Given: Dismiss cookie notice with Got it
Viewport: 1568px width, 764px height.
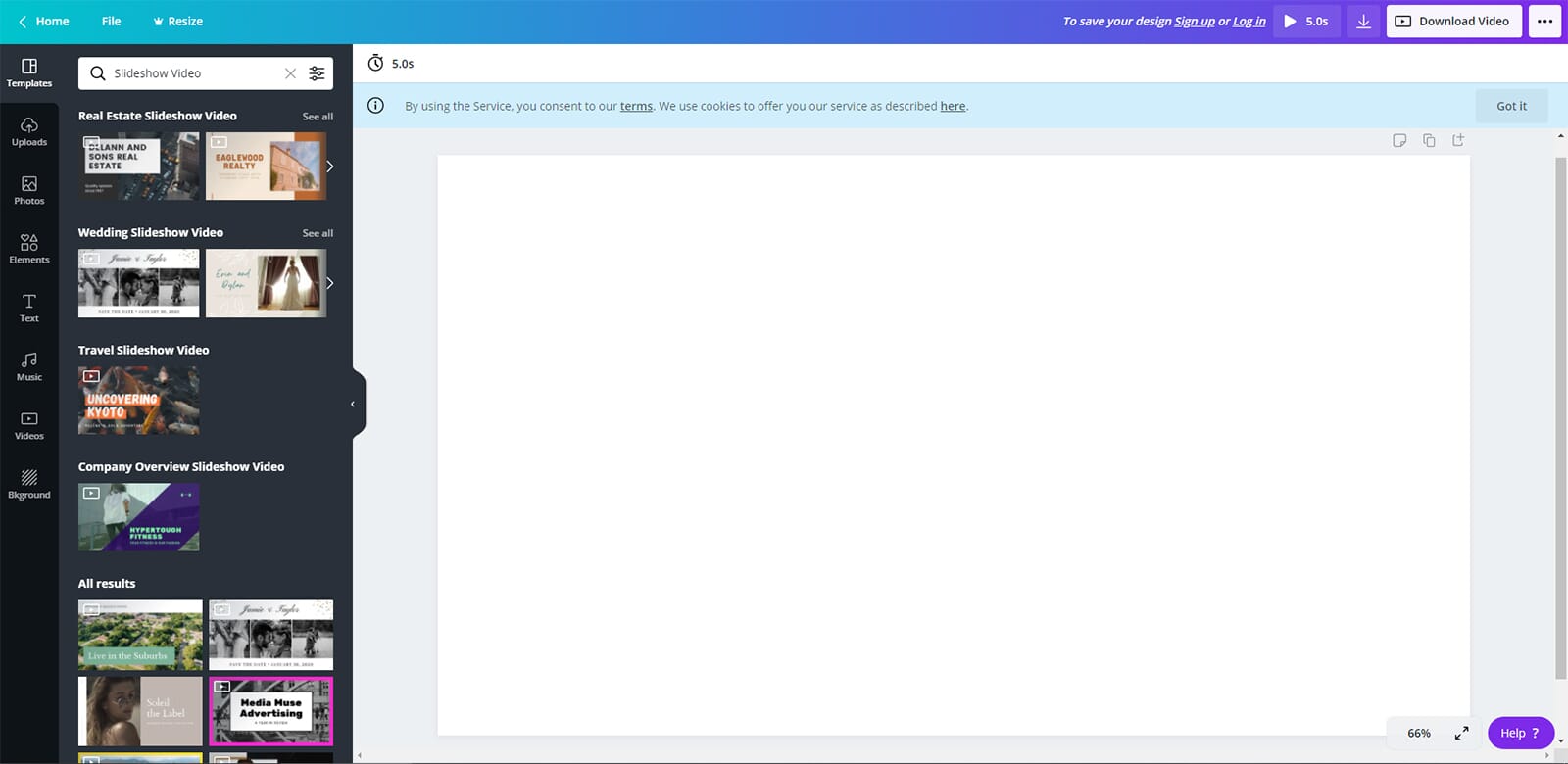Looking at the screenshot, I should [1511, 106].
